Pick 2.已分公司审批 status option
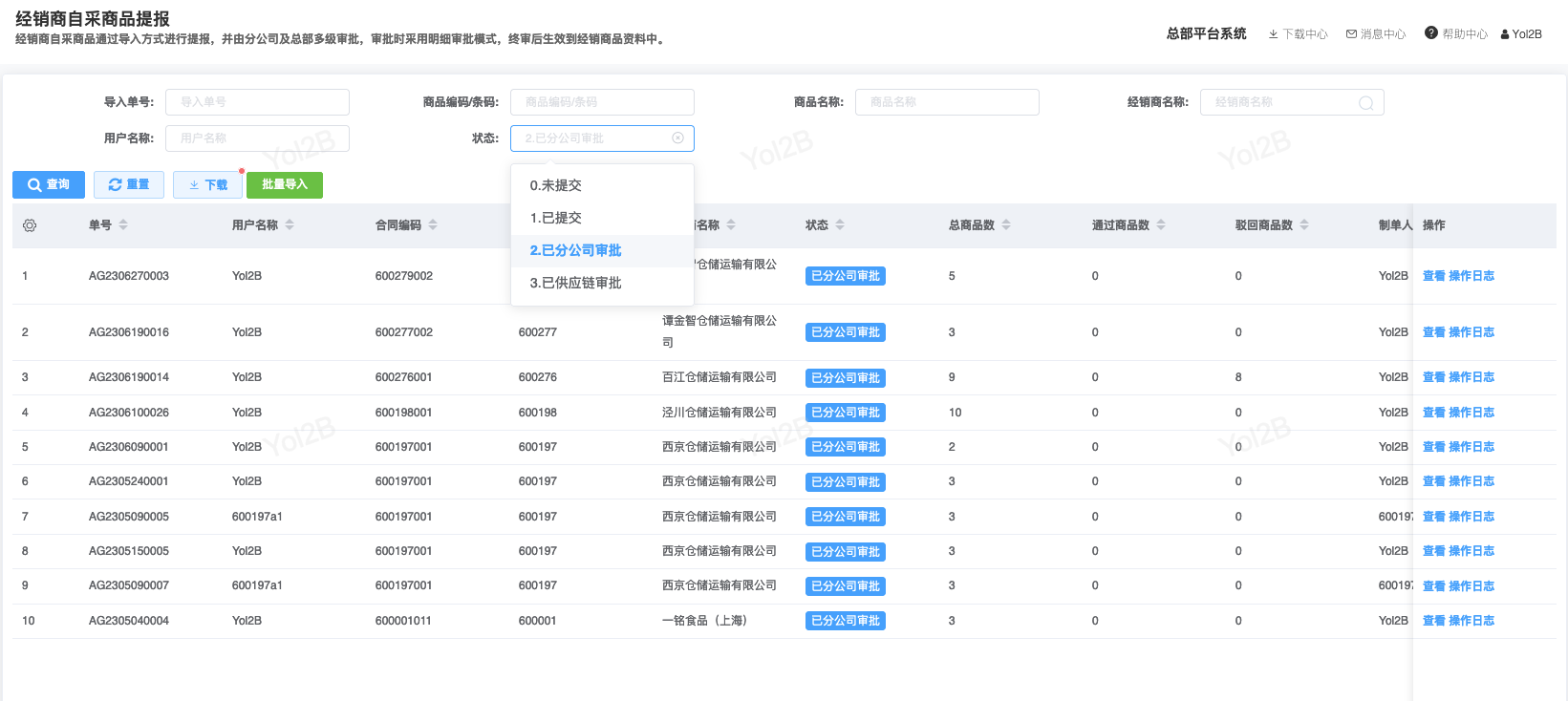Viewport: 1568px width, 701px height. click(x=575, y=250)
